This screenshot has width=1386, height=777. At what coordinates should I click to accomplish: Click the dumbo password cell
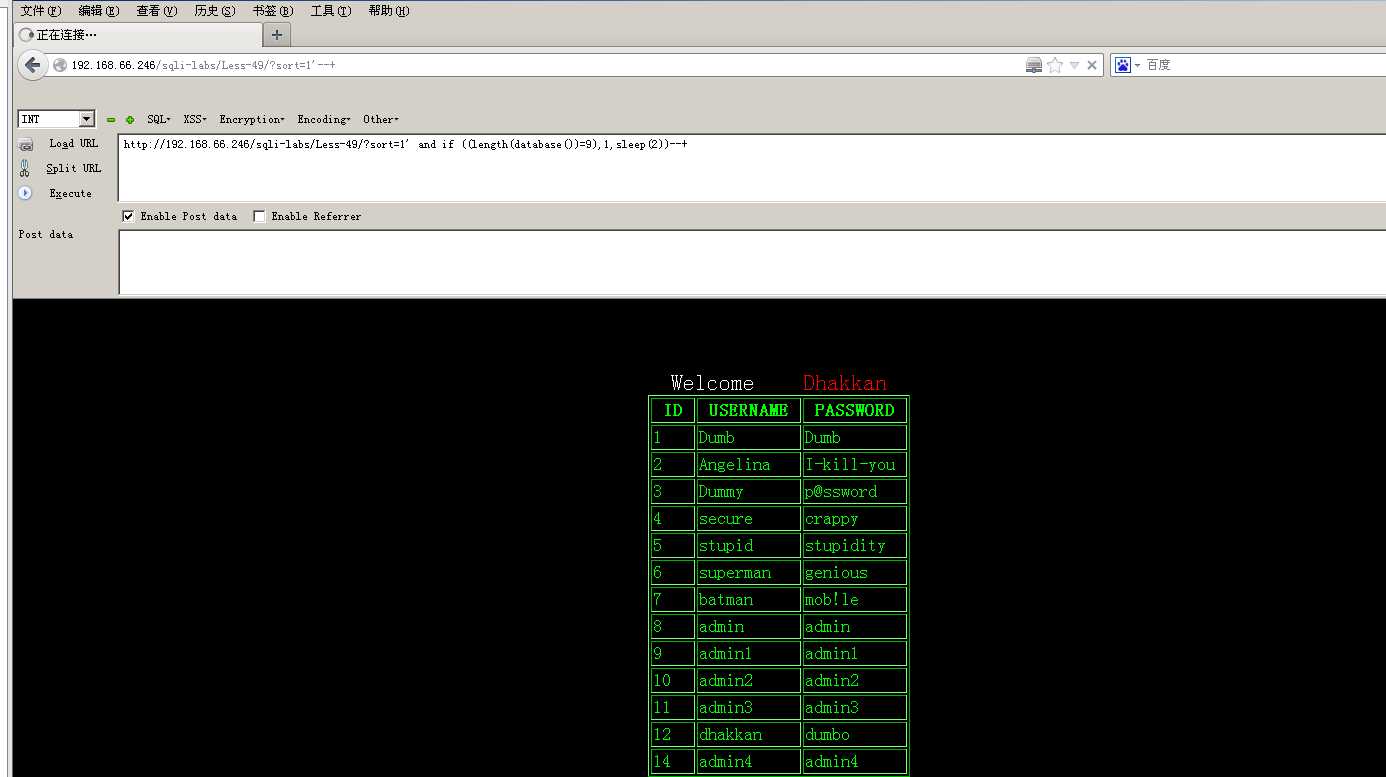(855, 735)
